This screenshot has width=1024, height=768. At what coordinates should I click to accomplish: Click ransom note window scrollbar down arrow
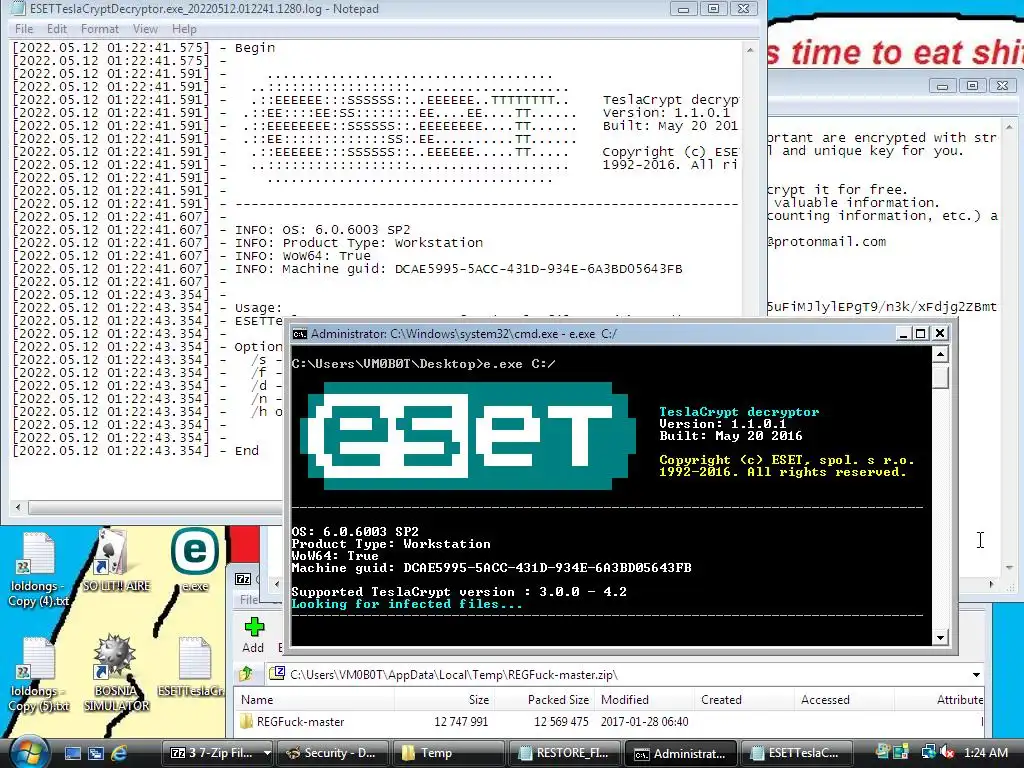[x=1010, y=568]
